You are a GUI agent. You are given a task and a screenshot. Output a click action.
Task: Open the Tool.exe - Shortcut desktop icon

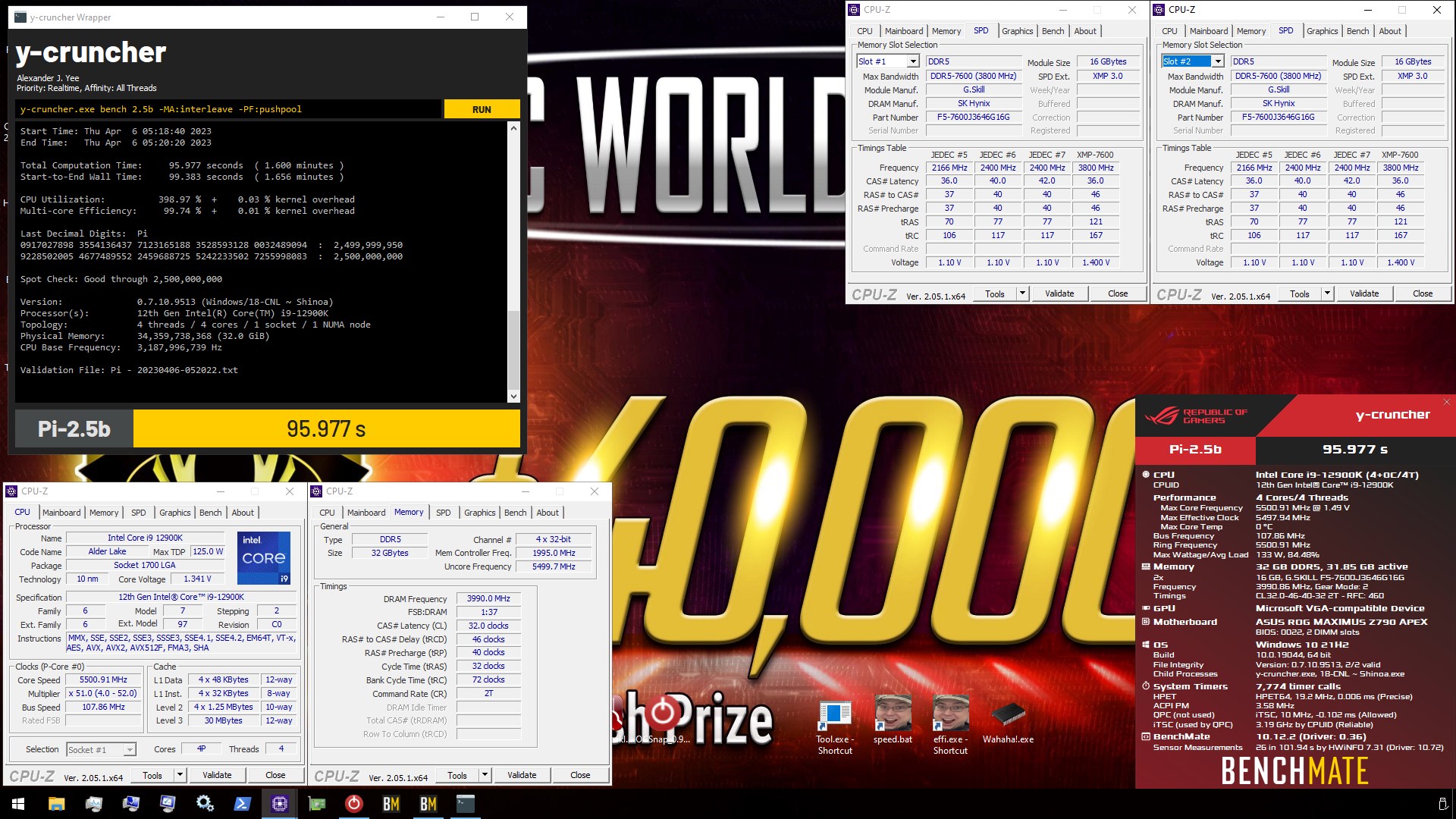[834, 726]
